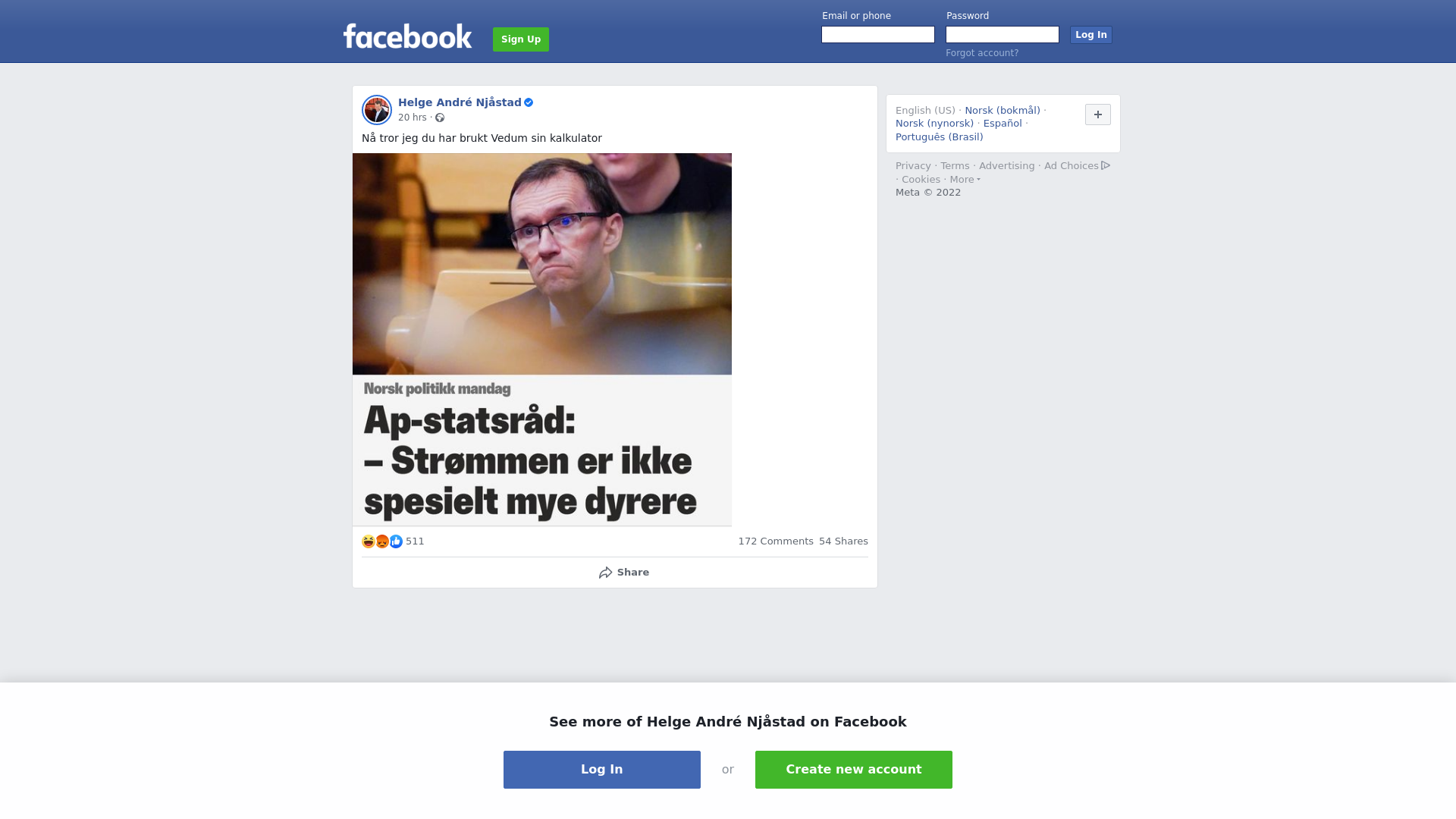Viewport: 1456px width, 819px height.
Task: Open the Ap-statsråd news image
Action: coord(542,340)
